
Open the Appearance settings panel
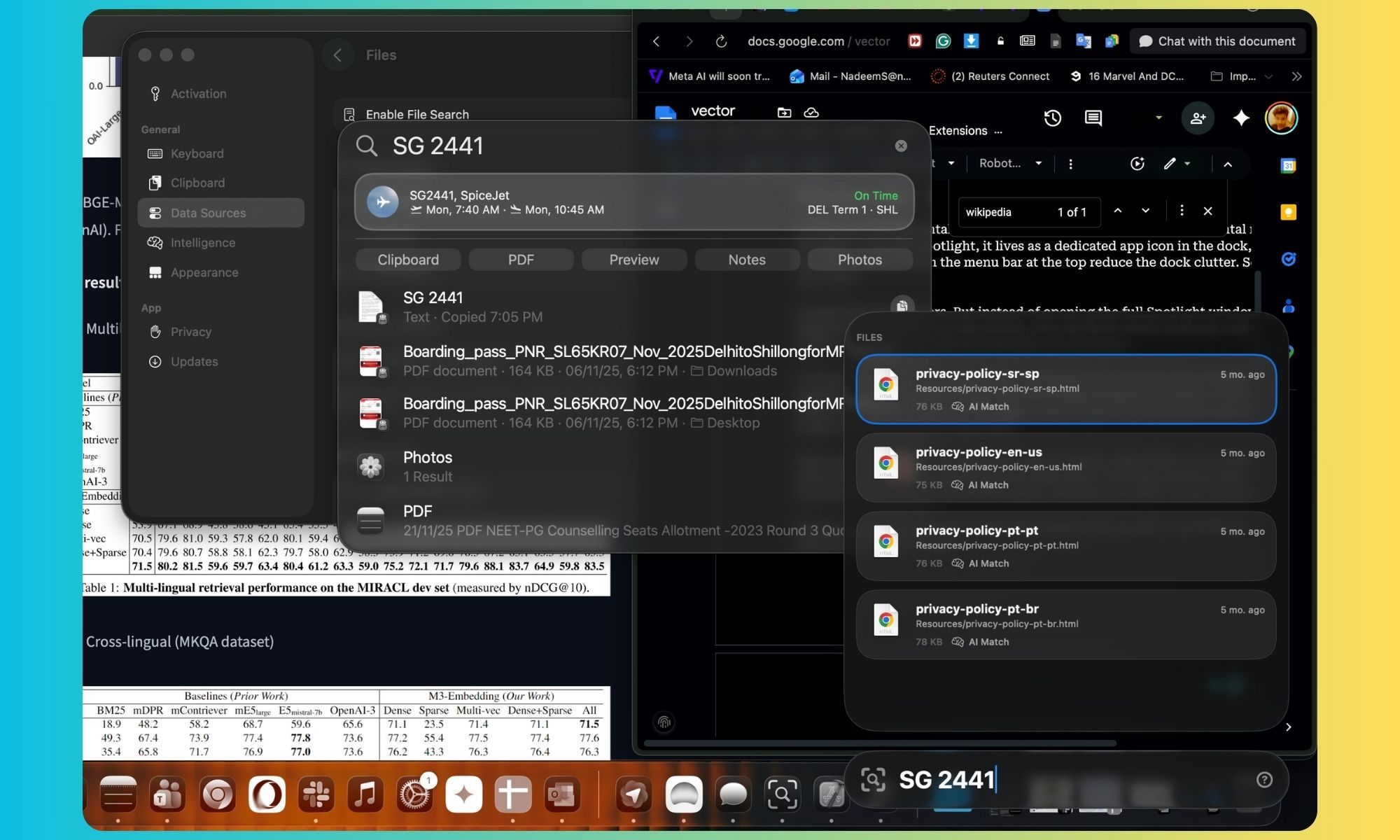pos(204,272)
